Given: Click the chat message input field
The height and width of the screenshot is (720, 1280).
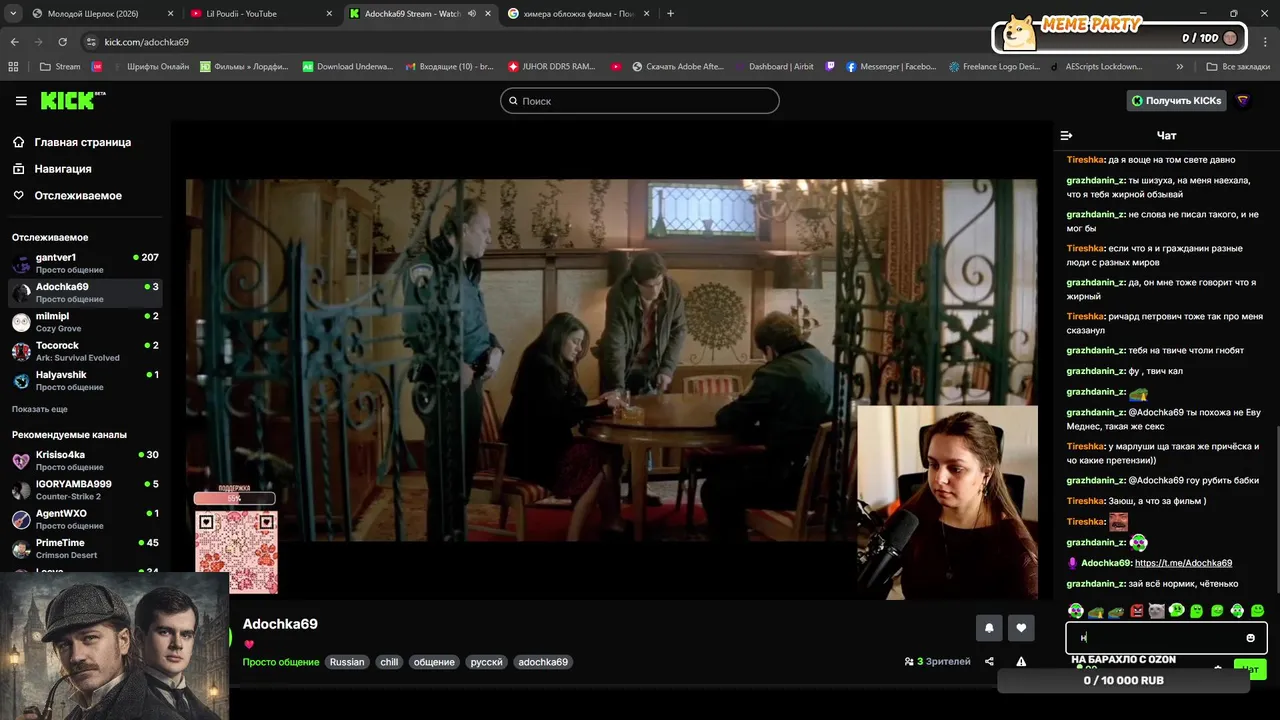Looking at the screenshot, I should [x=1166, y=637].
